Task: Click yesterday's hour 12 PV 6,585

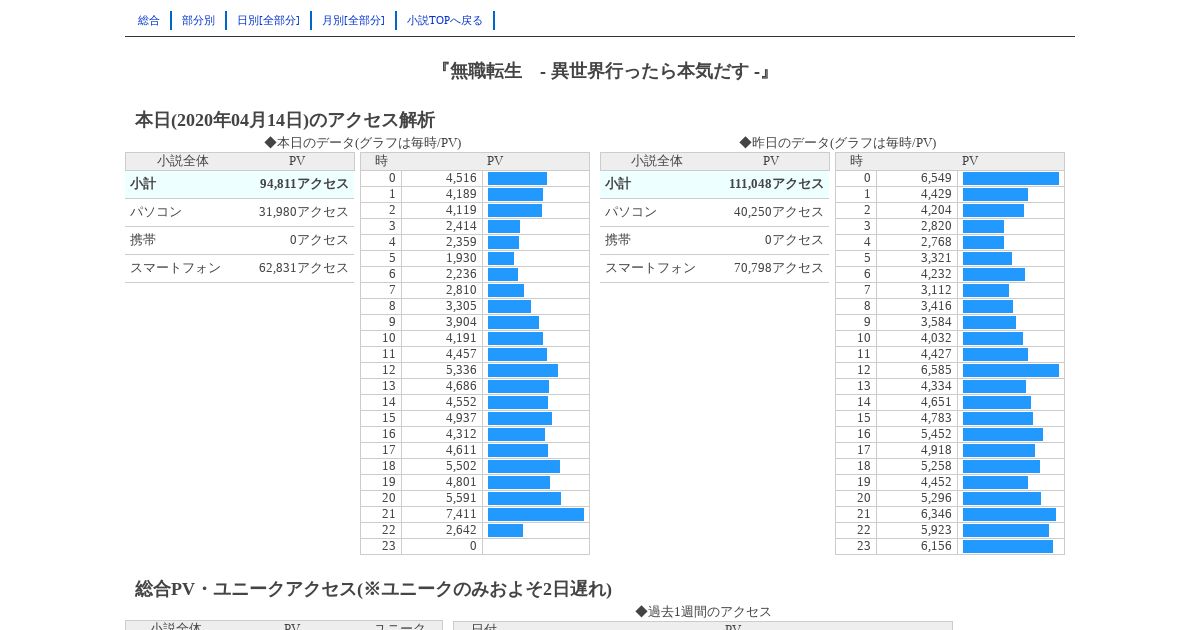Action: 936,370
